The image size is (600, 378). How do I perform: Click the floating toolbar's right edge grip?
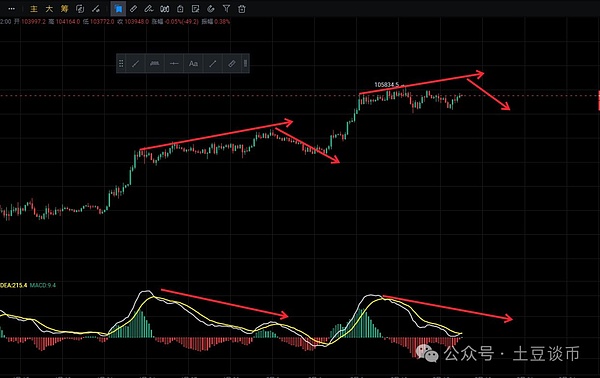245,64
